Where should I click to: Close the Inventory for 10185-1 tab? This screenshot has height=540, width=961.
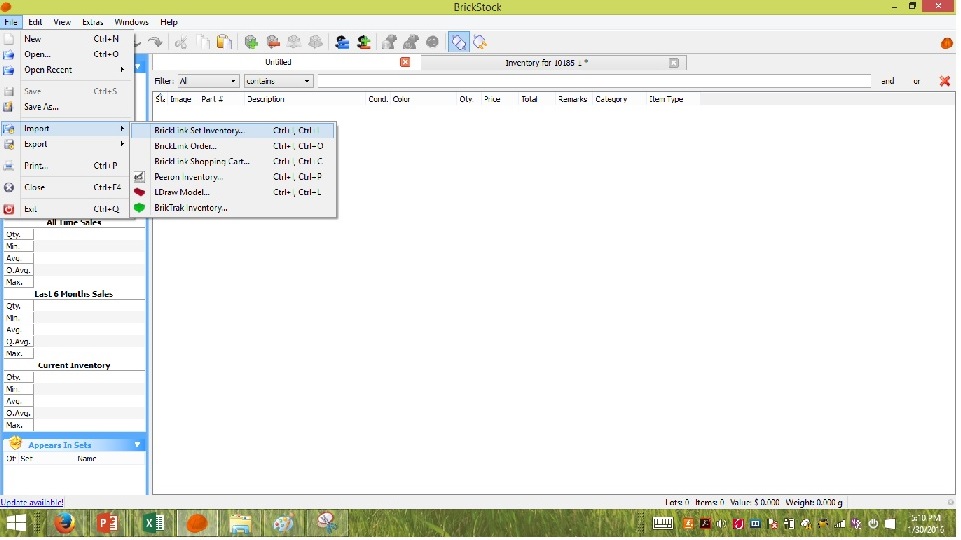tap(674, 63)
